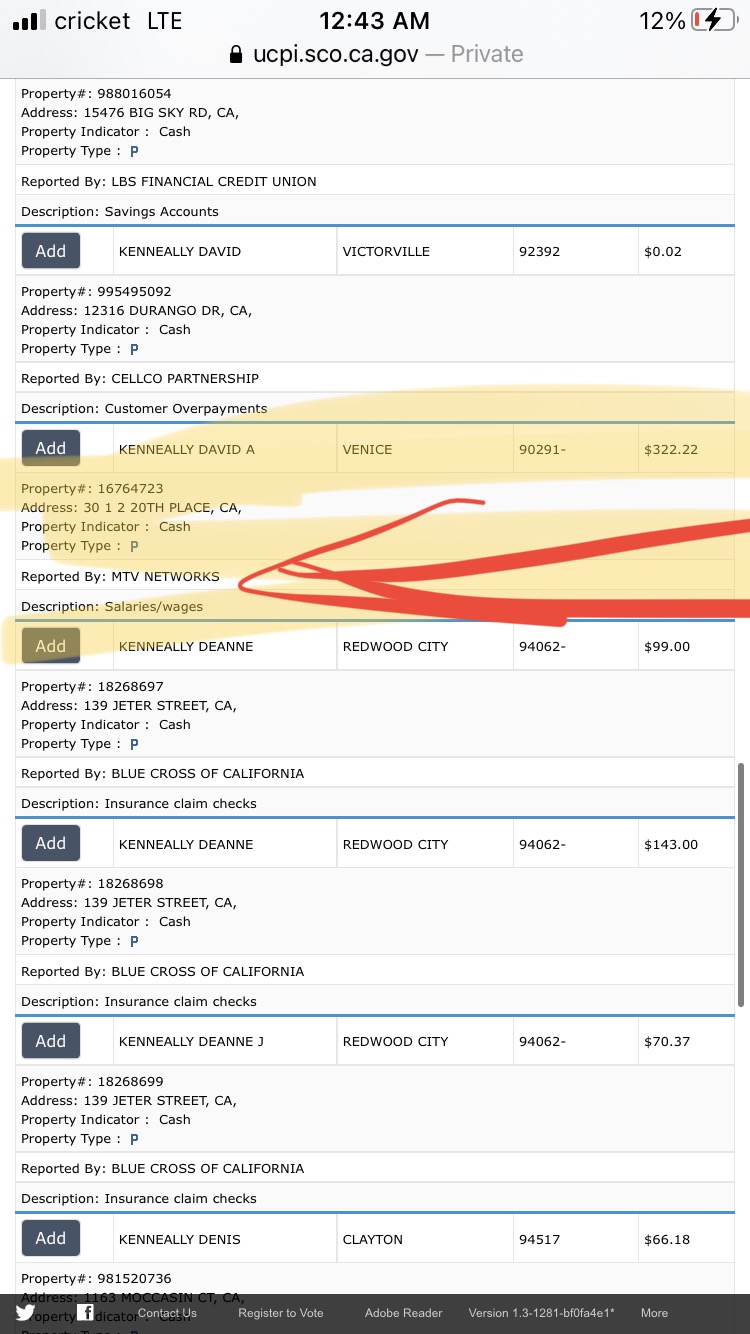The width and height of the screenshot is (750, 1334).
Task: Select the text Reported By: MTV NETWORKS
Action: tap(120, 577)
